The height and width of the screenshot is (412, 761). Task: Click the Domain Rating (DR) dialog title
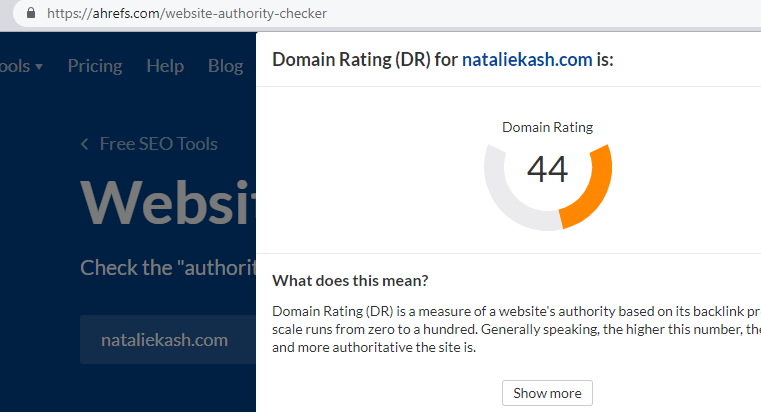click(x=443, y=59)
